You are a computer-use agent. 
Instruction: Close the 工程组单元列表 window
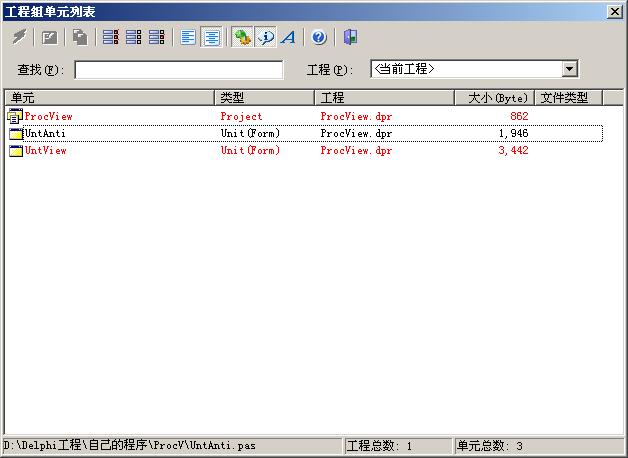point(614,11)
